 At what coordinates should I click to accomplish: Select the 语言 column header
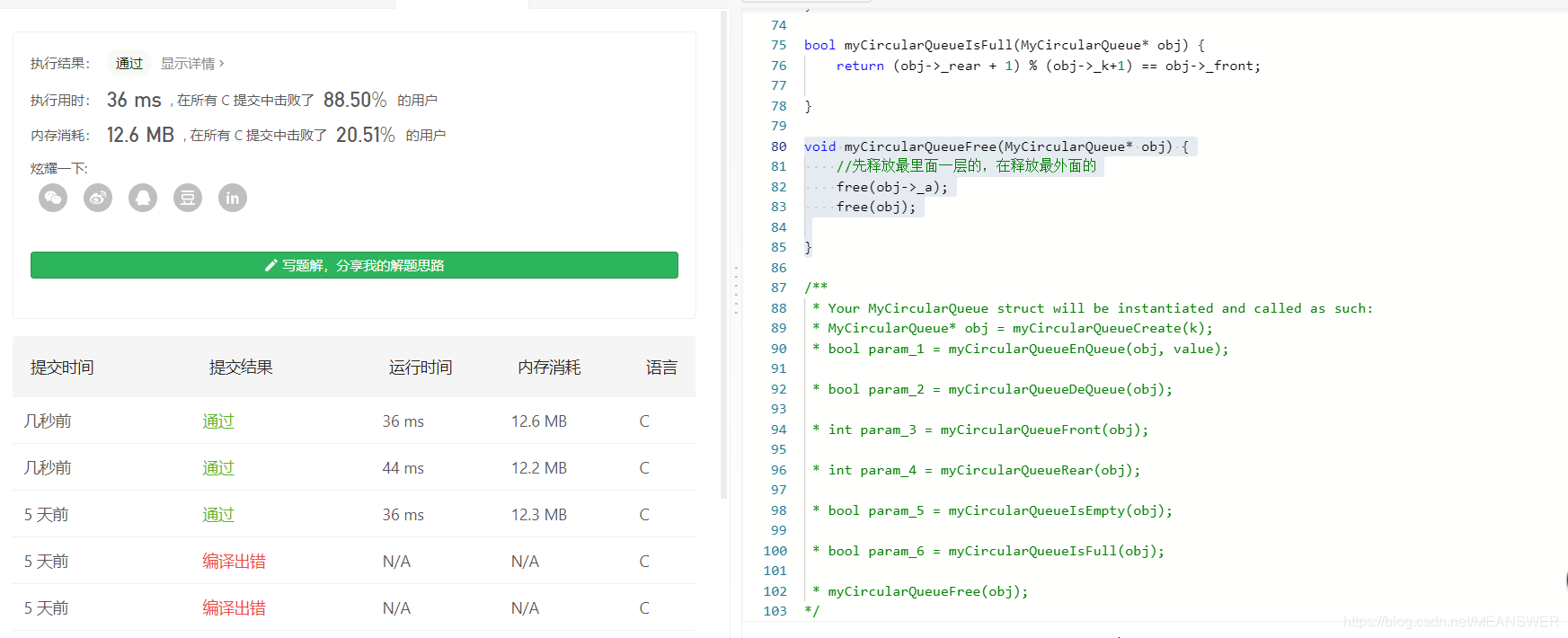coord(661,368)
